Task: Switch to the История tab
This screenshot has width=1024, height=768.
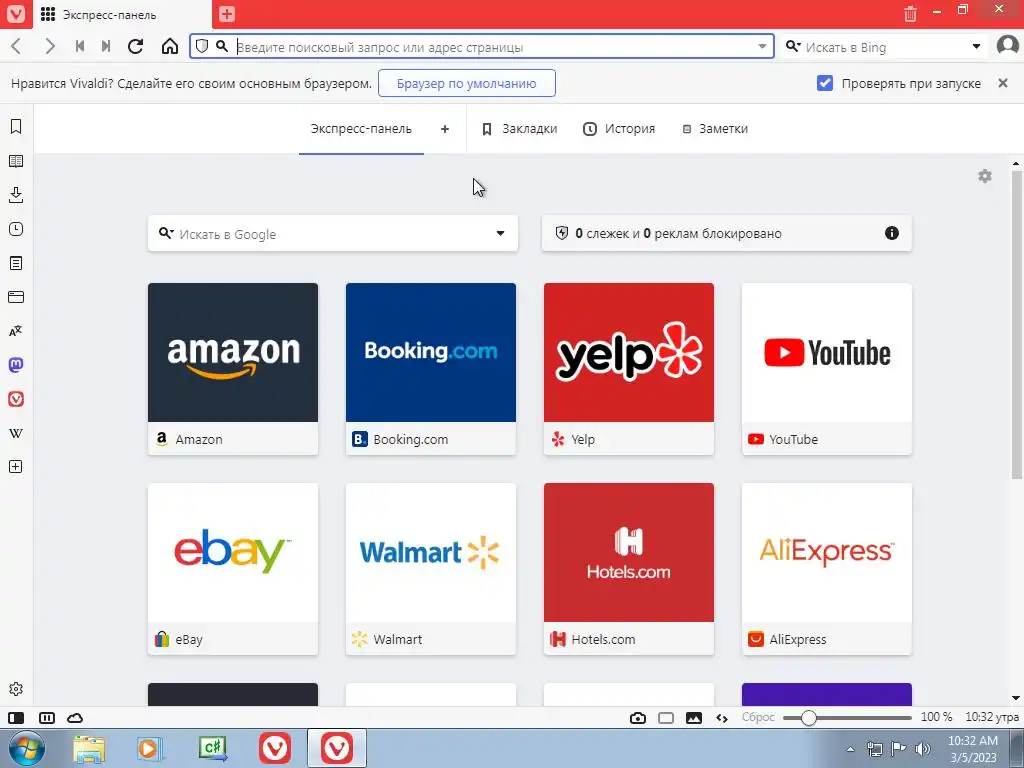Action: (619, 129)
